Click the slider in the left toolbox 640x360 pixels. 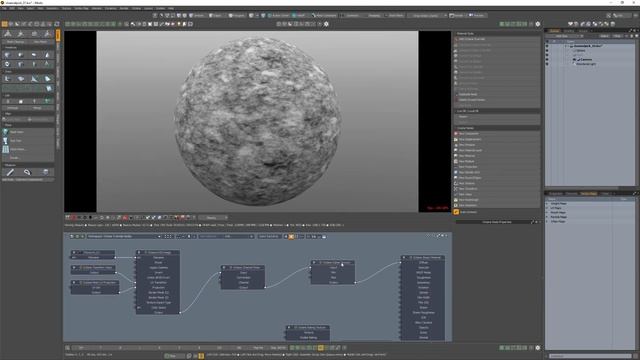point(29,120)
